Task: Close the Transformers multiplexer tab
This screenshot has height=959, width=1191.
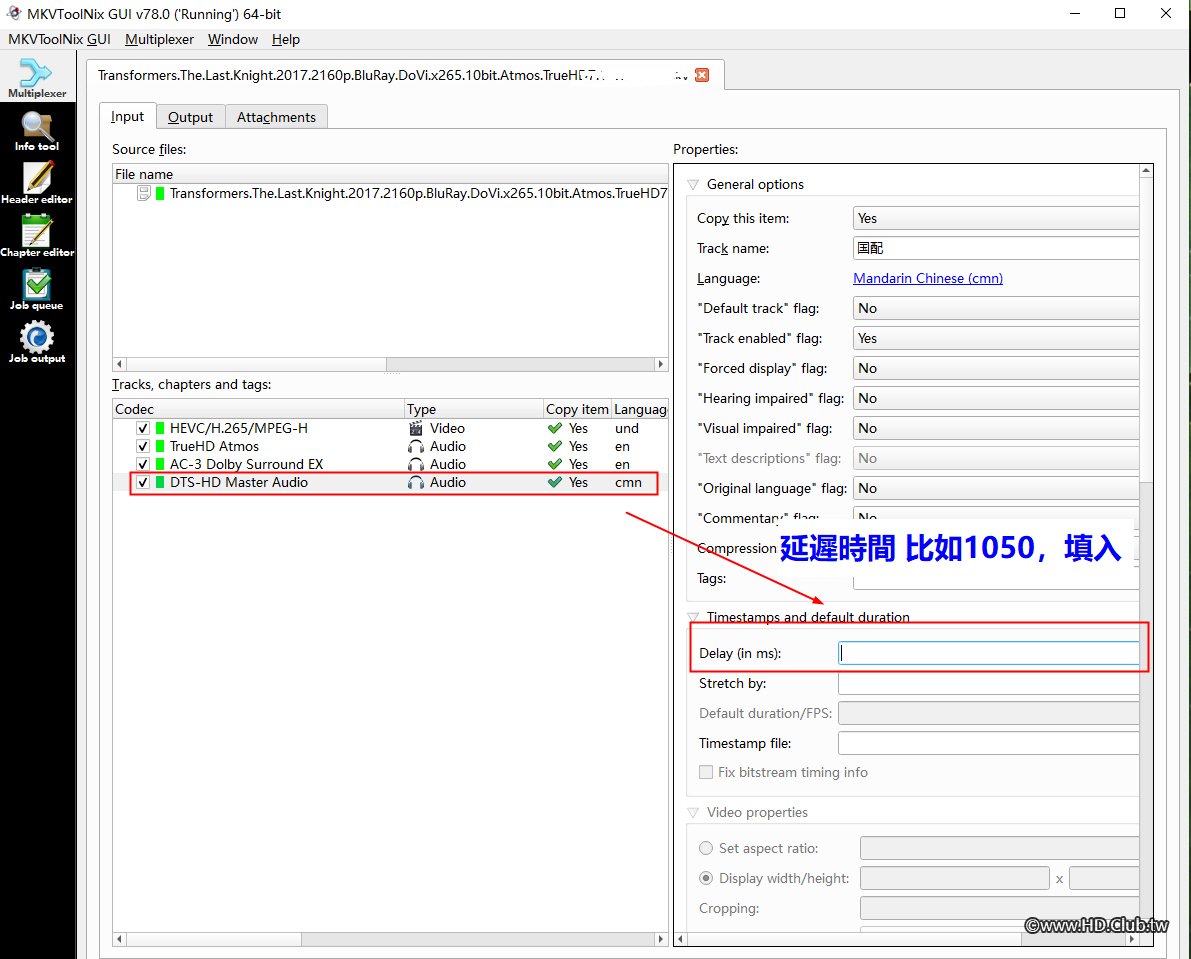Action: pos(702,75)
